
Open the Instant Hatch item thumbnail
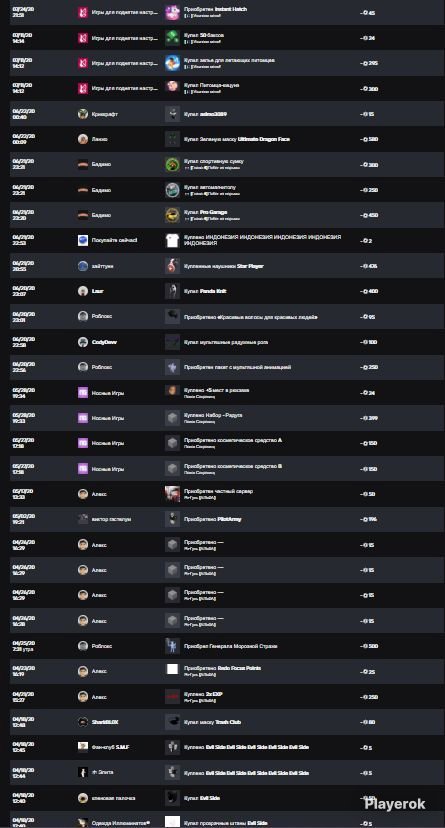172,12
